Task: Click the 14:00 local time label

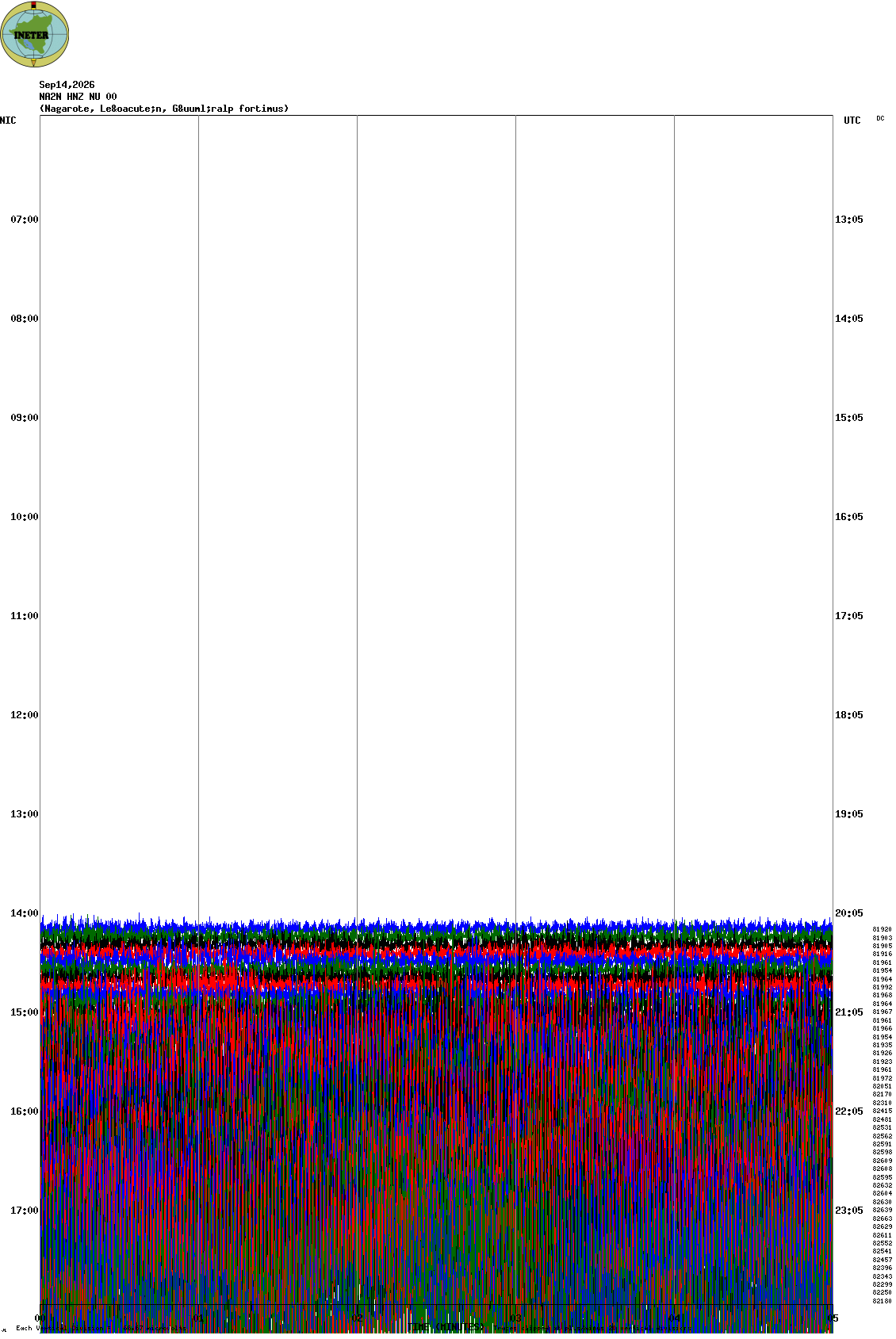Action: coord(25,913)
